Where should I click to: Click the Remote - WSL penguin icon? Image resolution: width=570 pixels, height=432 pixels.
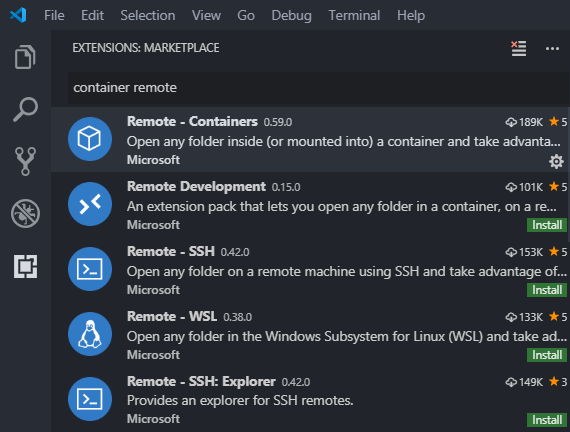coord(90,334)
